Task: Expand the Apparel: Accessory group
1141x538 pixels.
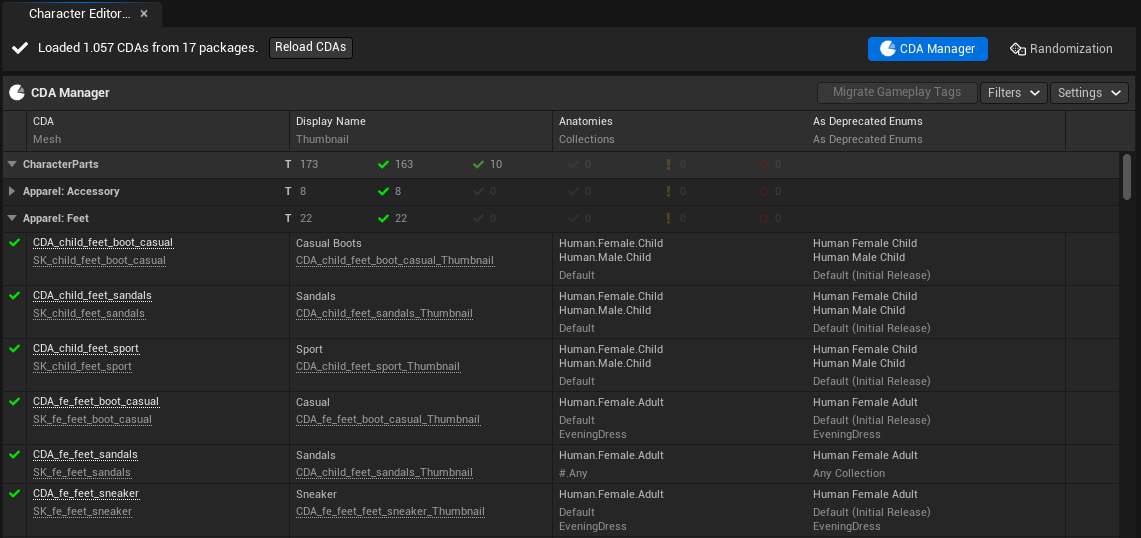Action: click(12, 191)
